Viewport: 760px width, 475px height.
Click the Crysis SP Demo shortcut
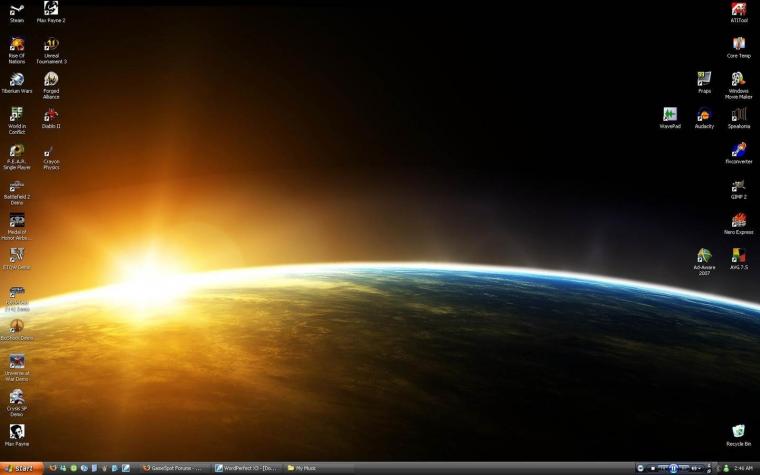point(16,403)
